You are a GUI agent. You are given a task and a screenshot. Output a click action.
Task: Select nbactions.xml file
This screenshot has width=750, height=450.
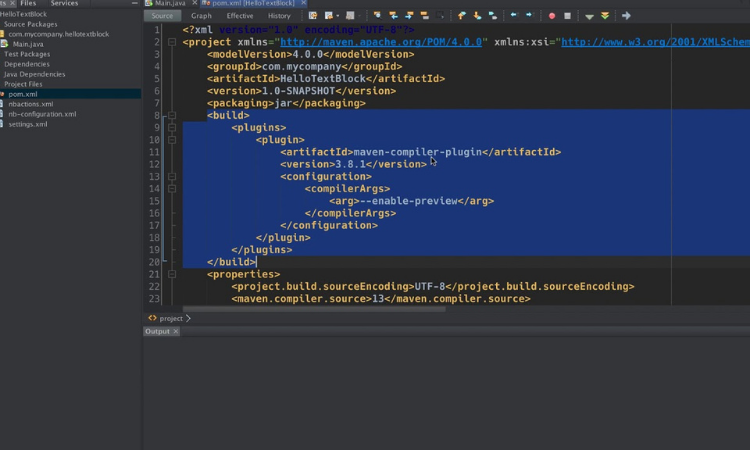[x=31, y=104]
